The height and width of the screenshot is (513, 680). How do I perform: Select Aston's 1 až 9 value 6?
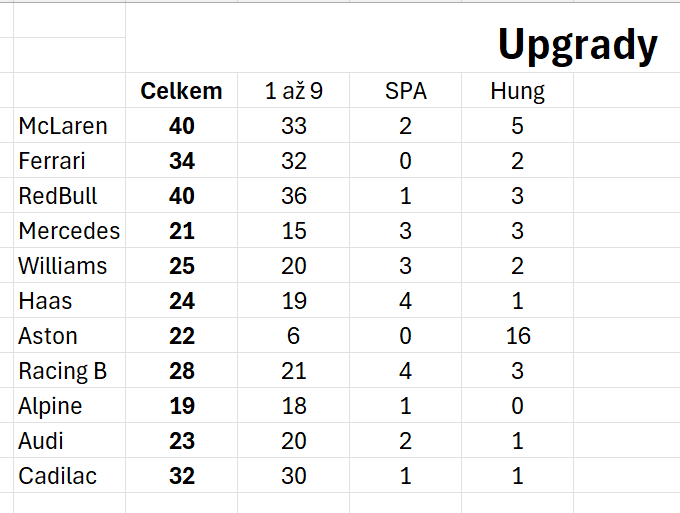[x=294, y=336]
